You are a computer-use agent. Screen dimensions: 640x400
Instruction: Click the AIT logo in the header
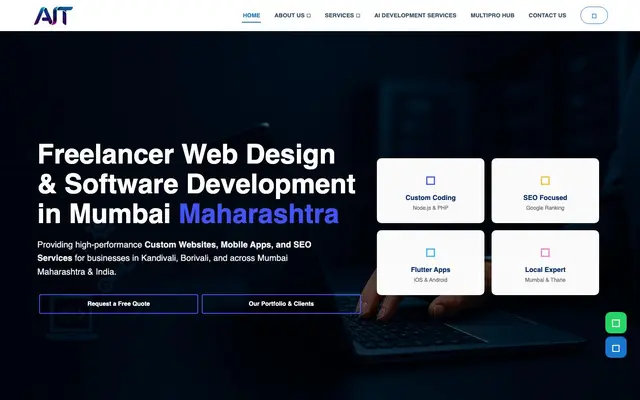[x=53, y=16]
